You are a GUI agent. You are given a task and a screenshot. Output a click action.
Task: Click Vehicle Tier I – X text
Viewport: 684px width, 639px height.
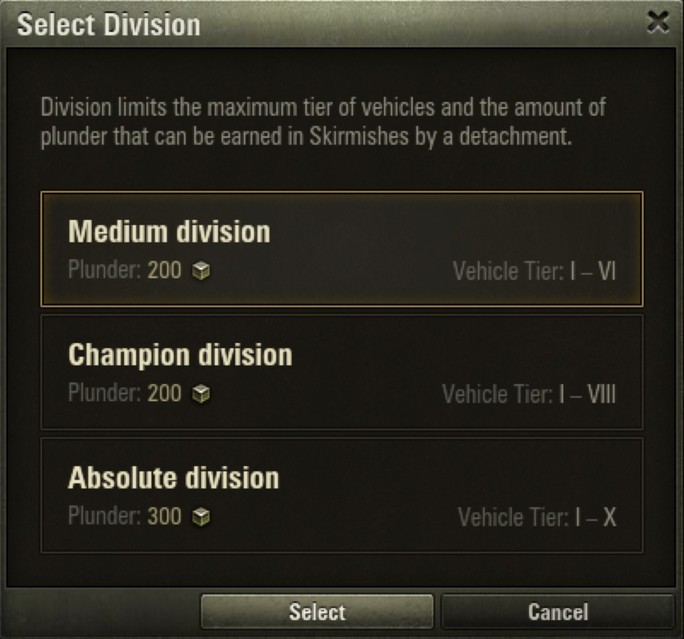click(537, 517)
